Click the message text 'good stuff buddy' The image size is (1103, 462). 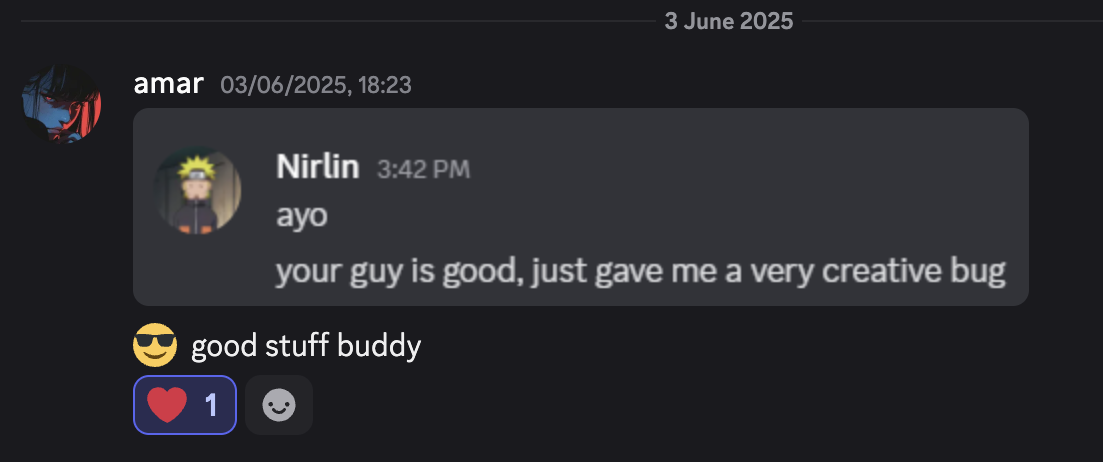pyautogui.click(x=306, y=346)
